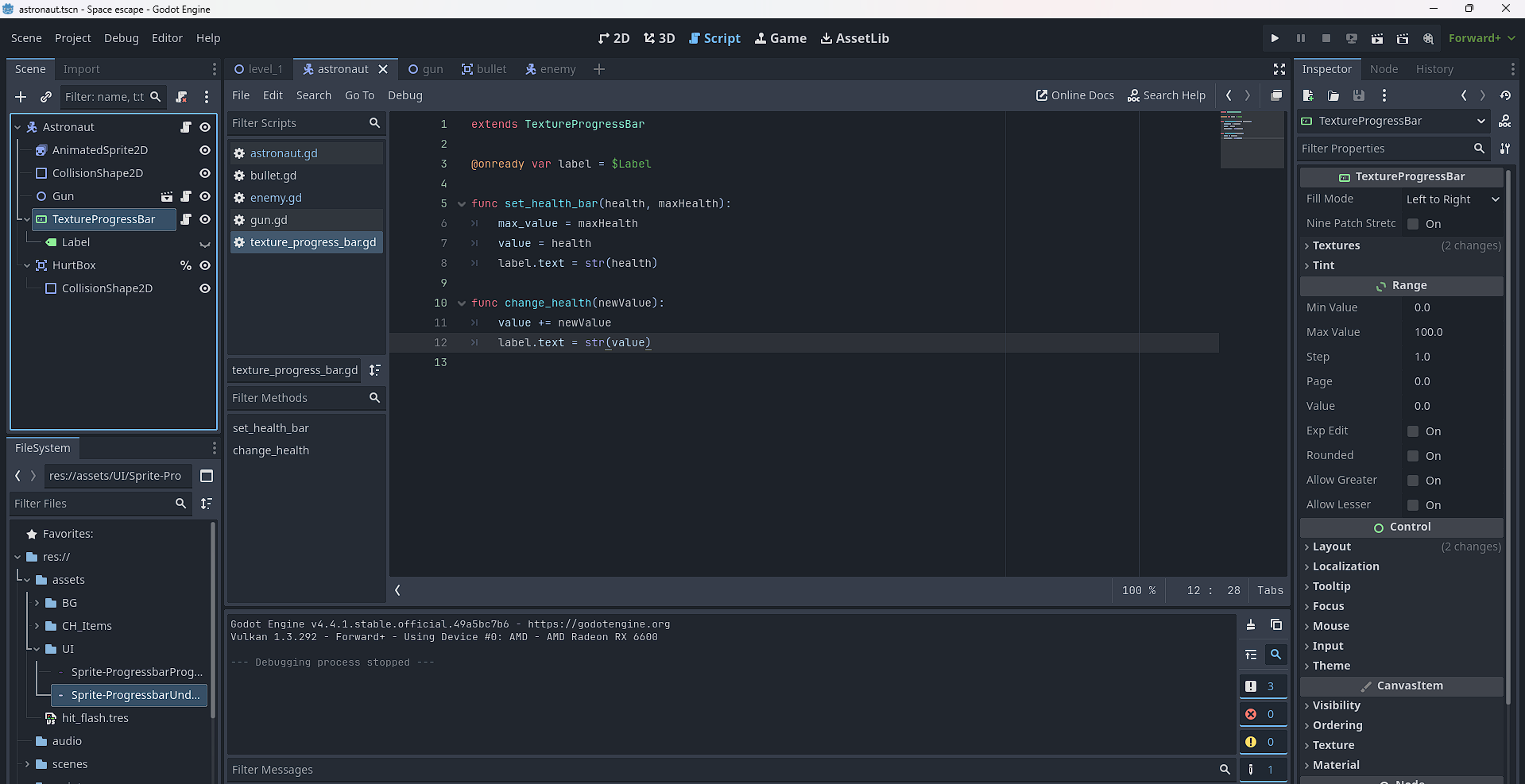Open Online Docs link
The image size is (1525, 784).
pos(1075,95)
